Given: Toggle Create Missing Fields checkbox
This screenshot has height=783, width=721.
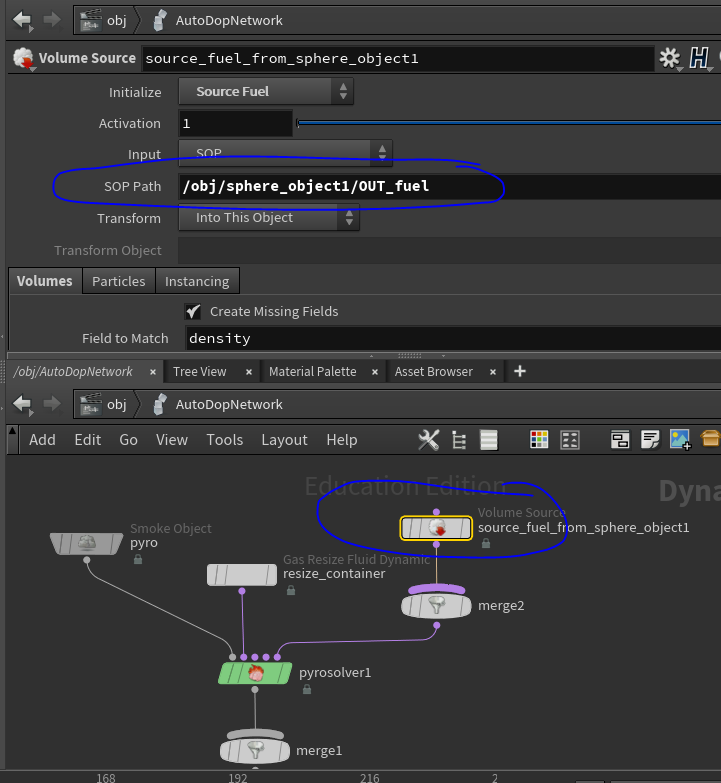Looking at the screenshot, I should click(x=193, y=311).
